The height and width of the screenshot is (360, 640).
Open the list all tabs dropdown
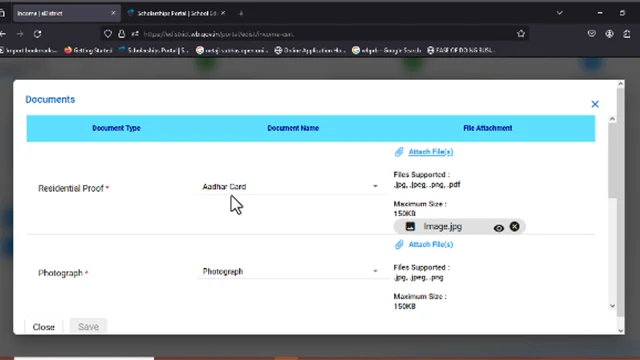tap(560, 13)
